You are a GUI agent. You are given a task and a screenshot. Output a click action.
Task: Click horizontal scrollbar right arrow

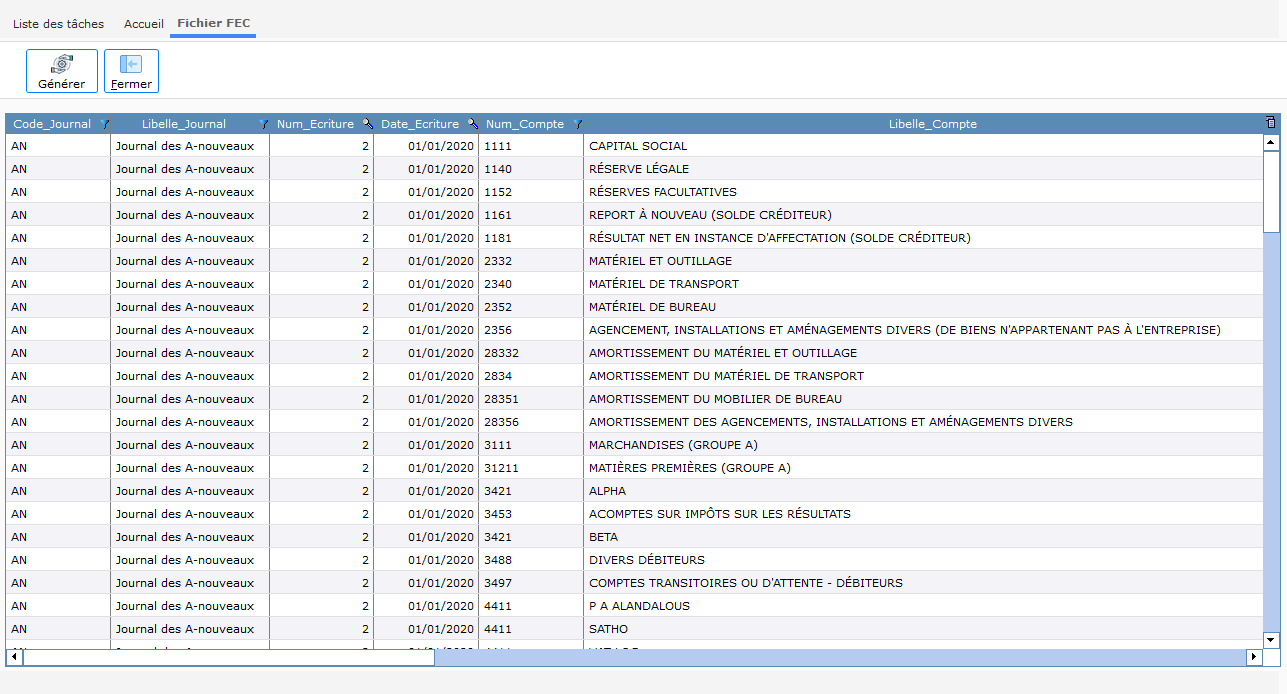(x=1254, y=657)
